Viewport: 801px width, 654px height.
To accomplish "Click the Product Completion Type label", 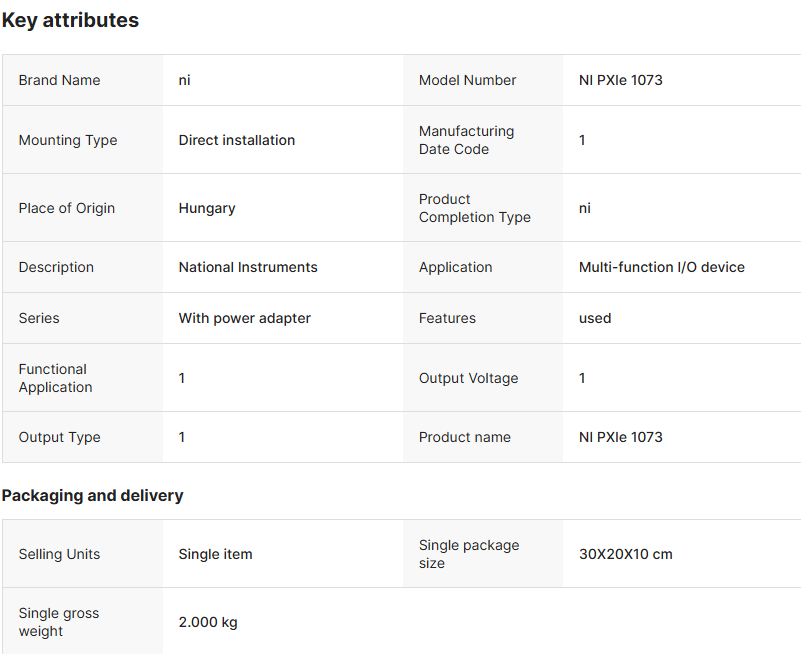I will pyautogui.click(x=474, y=208).
